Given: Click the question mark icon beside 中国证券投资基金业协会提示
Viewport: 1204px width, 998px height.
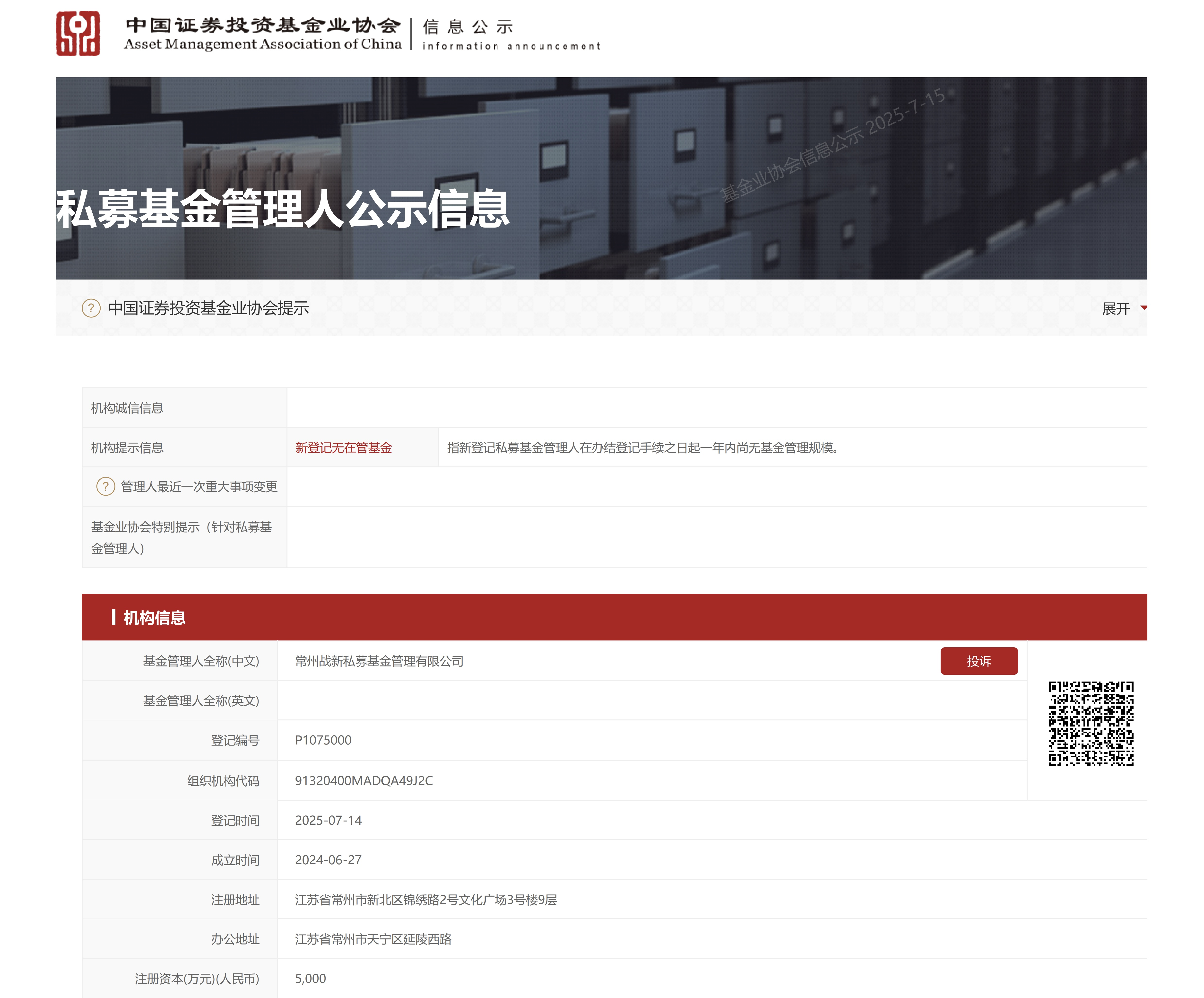Looking at the screenshot, I should [x=91, y=308].
